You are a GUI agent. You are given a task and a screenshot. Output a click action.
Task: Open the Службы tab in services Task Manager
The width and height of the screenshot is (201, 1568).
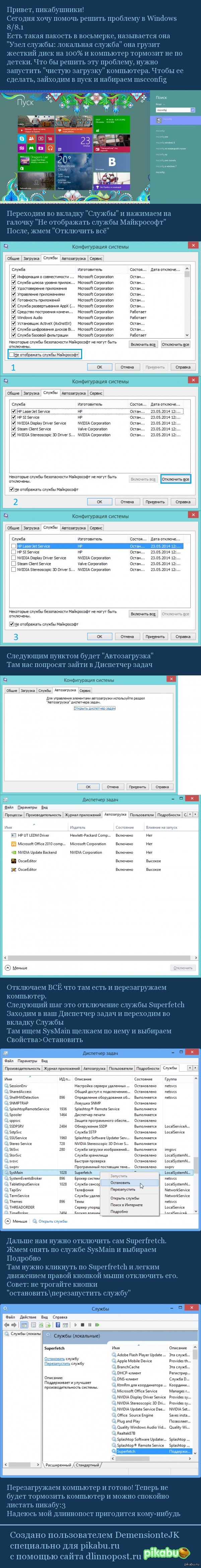(170, 1068)
